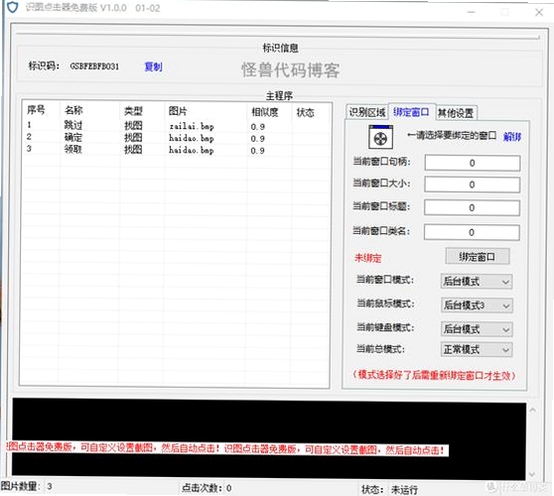Click the 当前窗口类名 input field

(x=472, y=232)
